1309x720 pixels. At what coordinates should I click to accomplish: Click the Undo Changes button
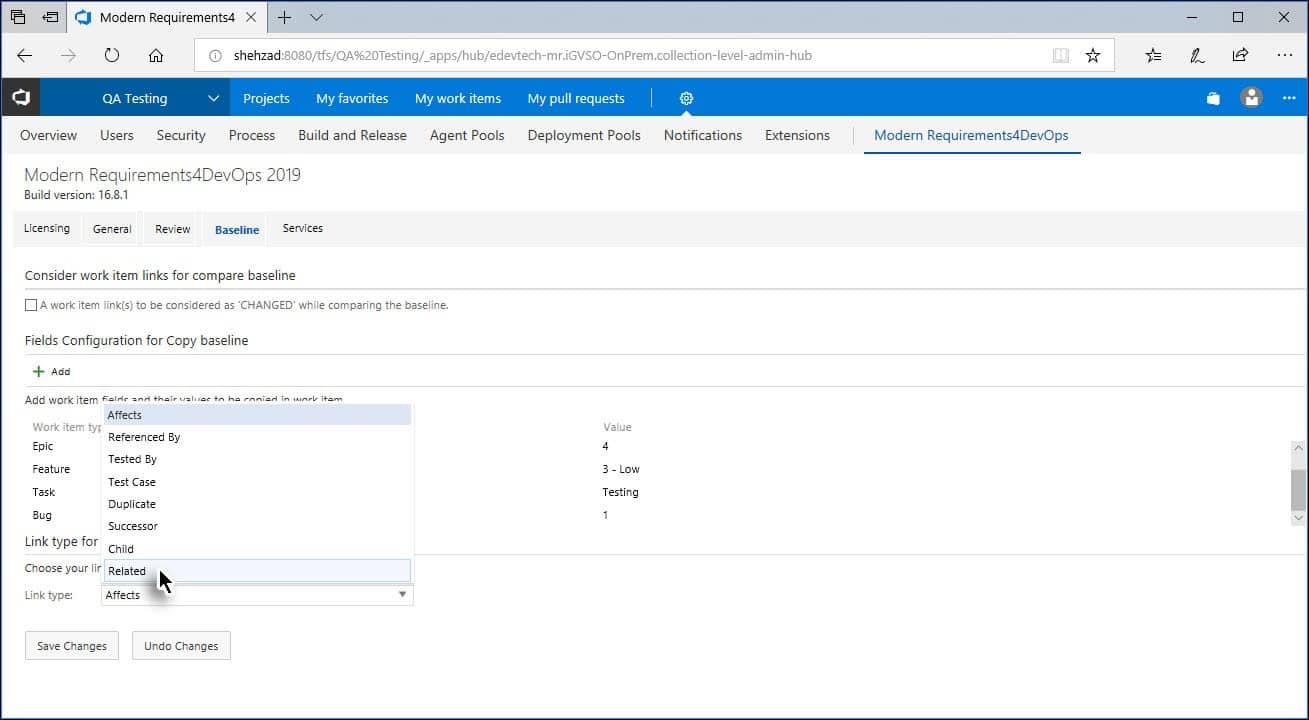click(x=181, y=646)
